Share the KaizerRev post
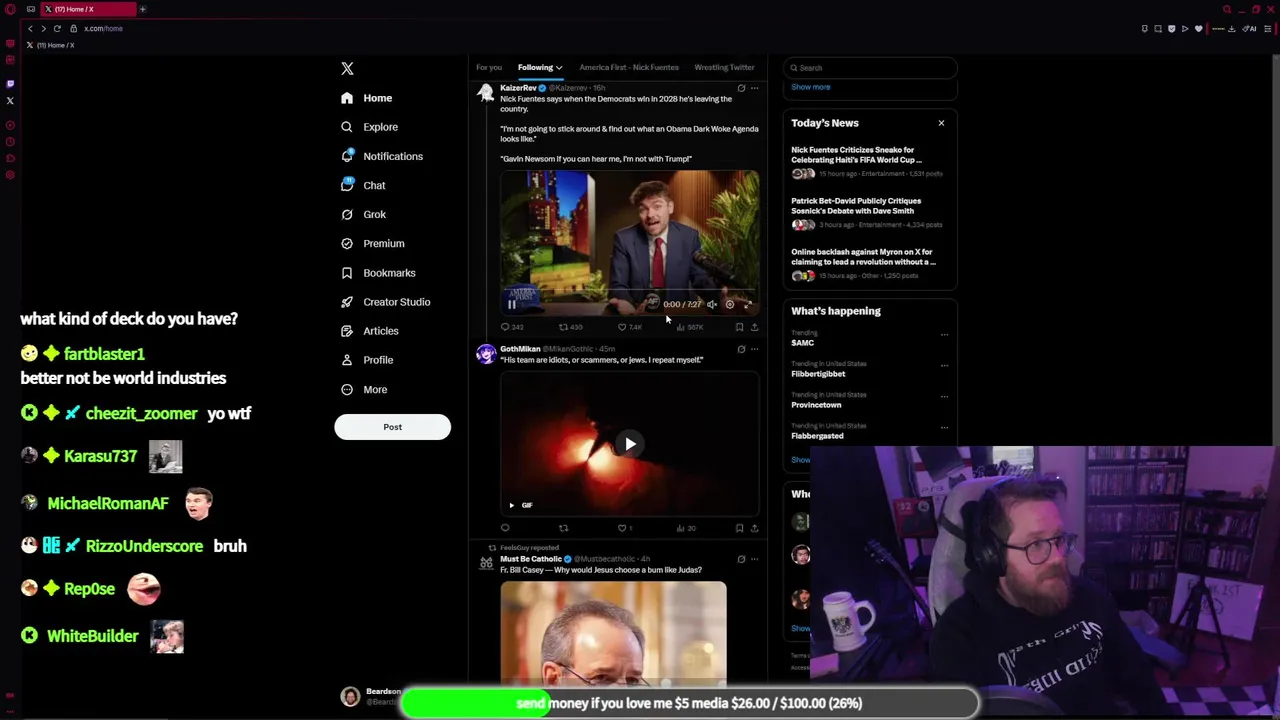Screen dimensions: 1280x720 point(754,327)
